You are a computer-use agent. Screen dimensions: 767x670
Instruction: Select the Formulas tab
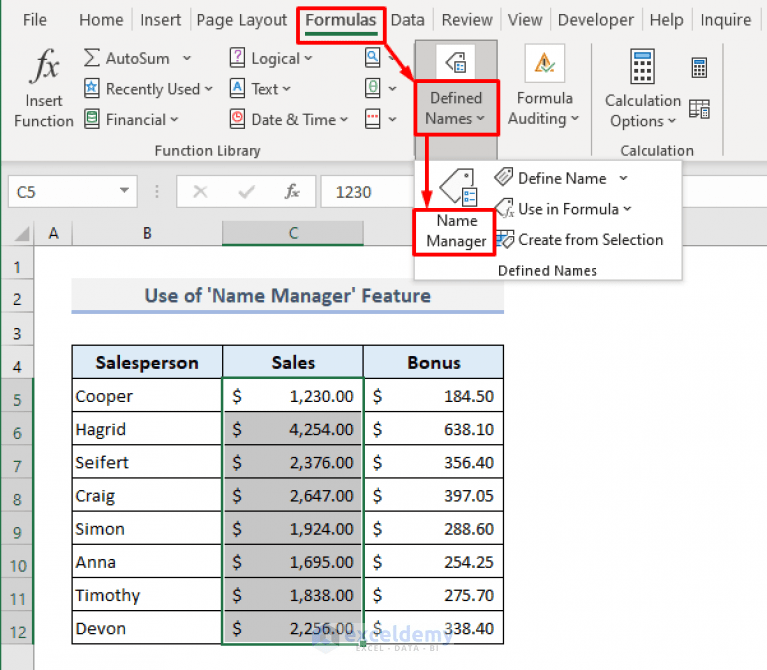(x=340, y=20)
